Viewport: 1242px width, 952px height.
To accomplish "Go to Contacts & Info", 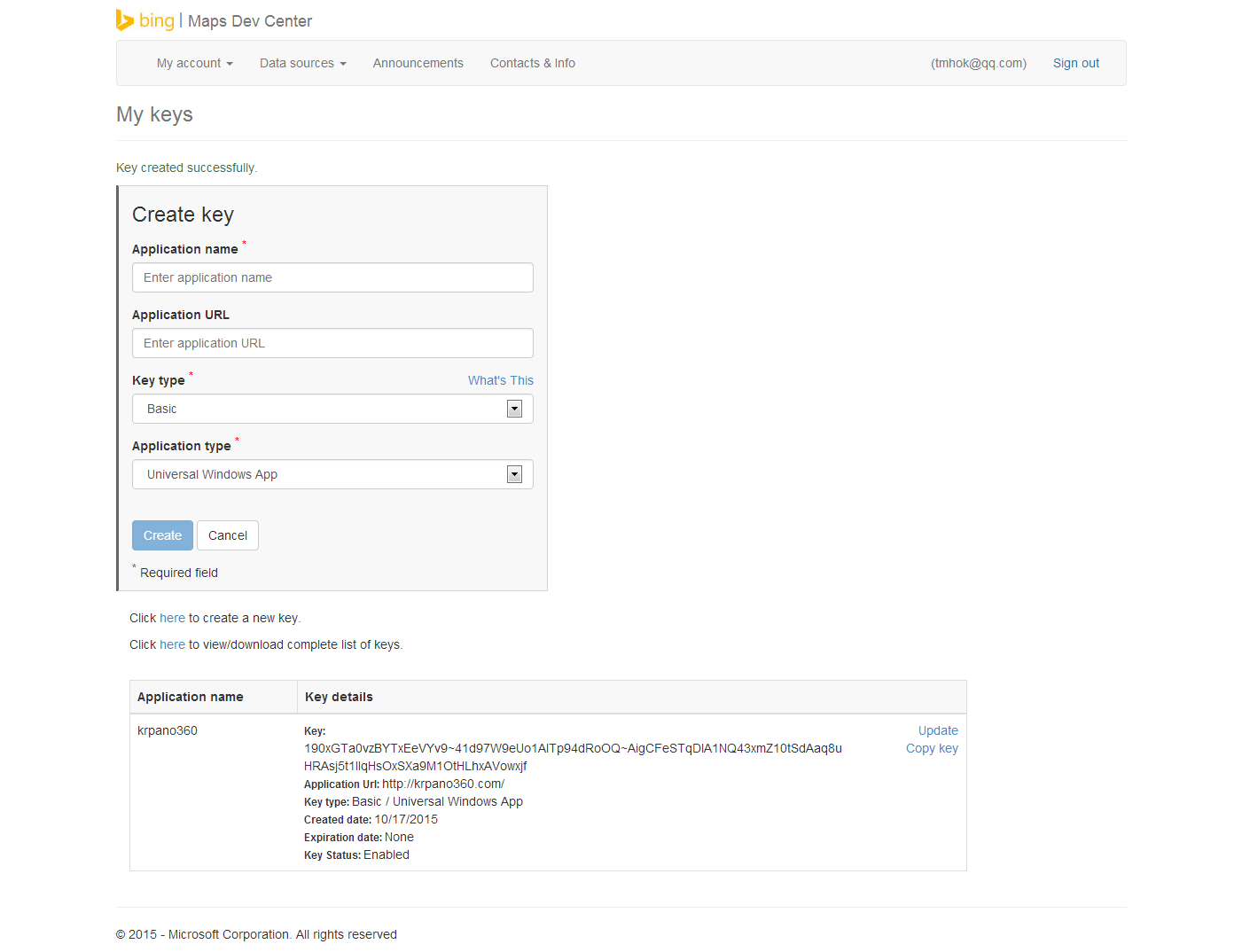I will (x=532, y=63).
